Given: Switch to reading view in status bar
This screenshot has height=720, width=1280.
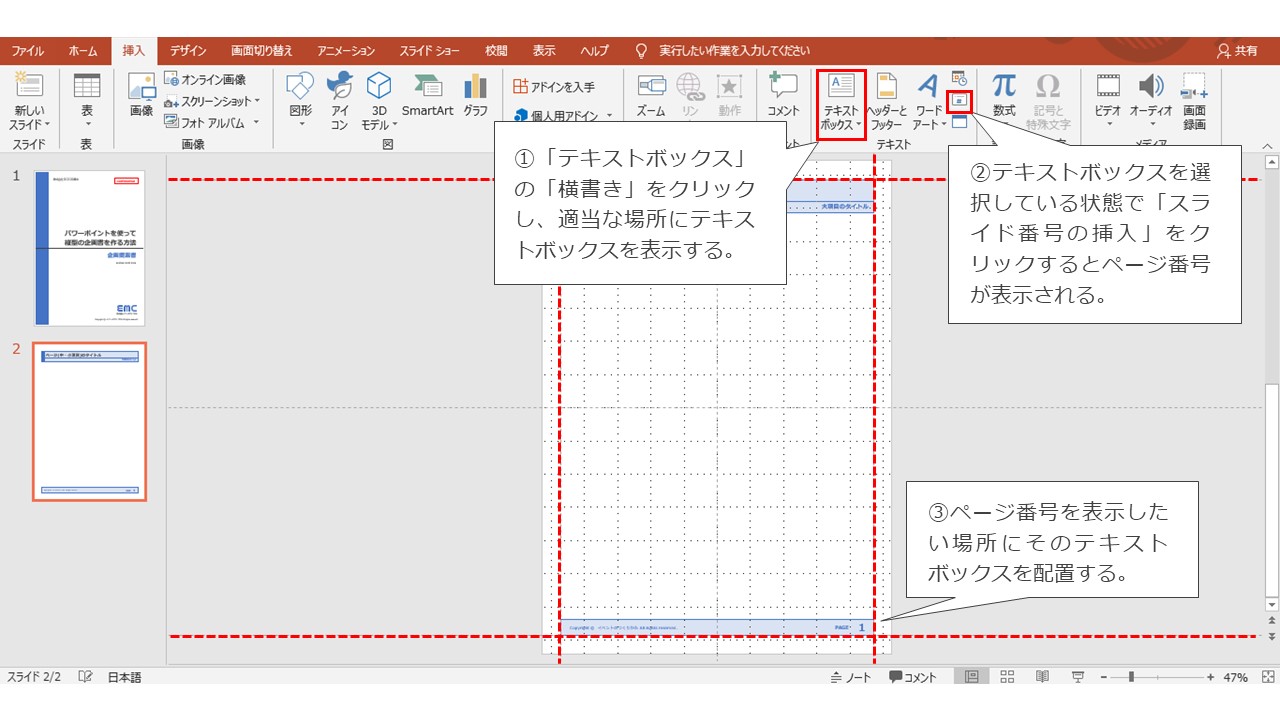Looking at the screenshot, I should tap(1042, 677).
